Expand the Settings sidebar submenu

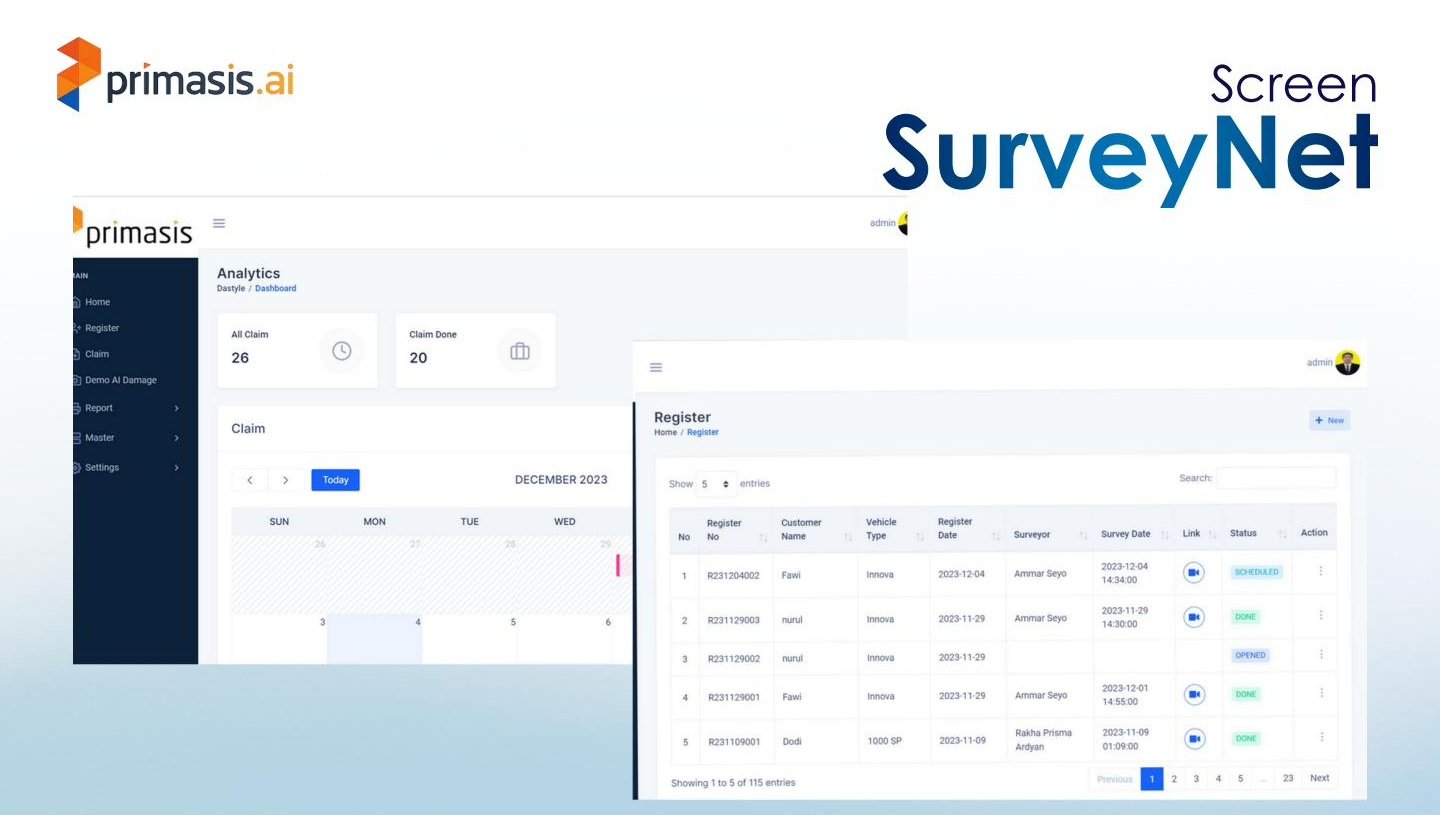[176, 468]
